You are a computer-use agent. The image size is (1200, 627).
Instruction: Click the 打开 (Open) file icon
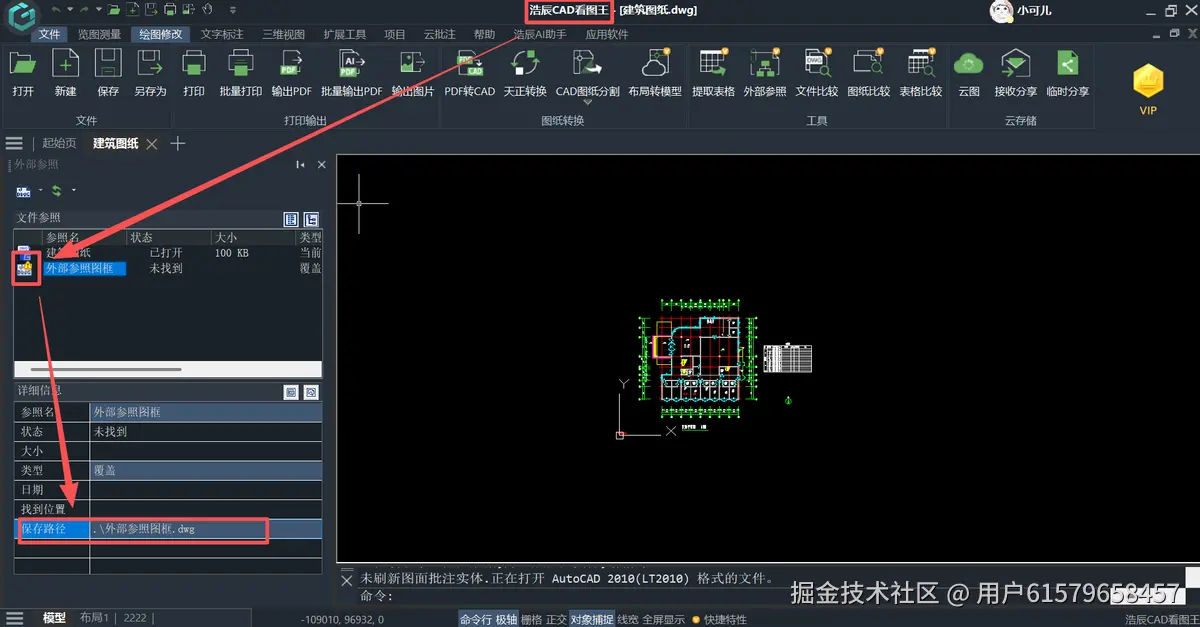point(23,64)
